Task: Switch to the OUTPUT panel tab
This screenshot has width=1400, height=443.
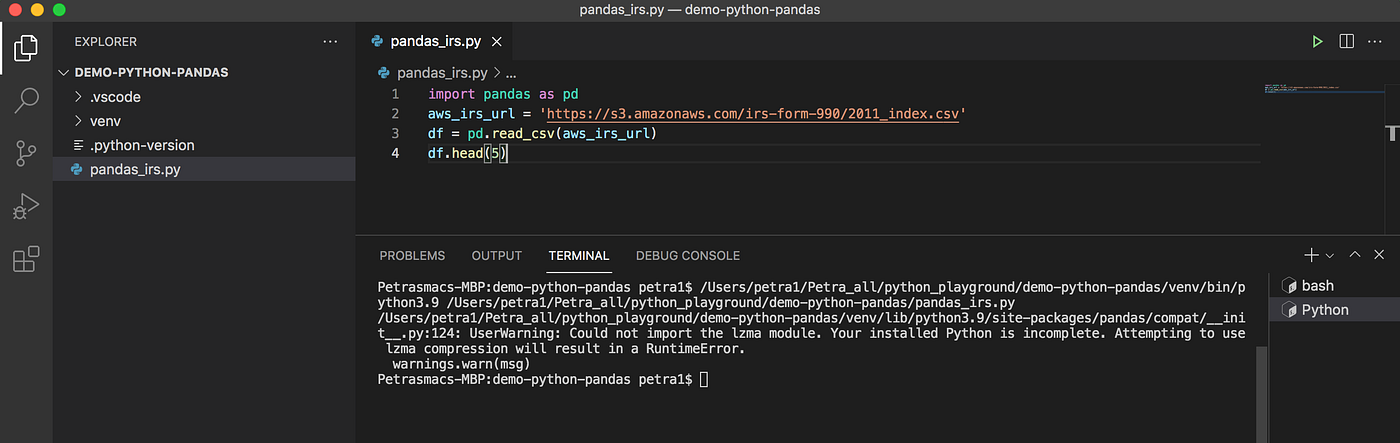Action: pyautogui.click(x=497, y=256)
